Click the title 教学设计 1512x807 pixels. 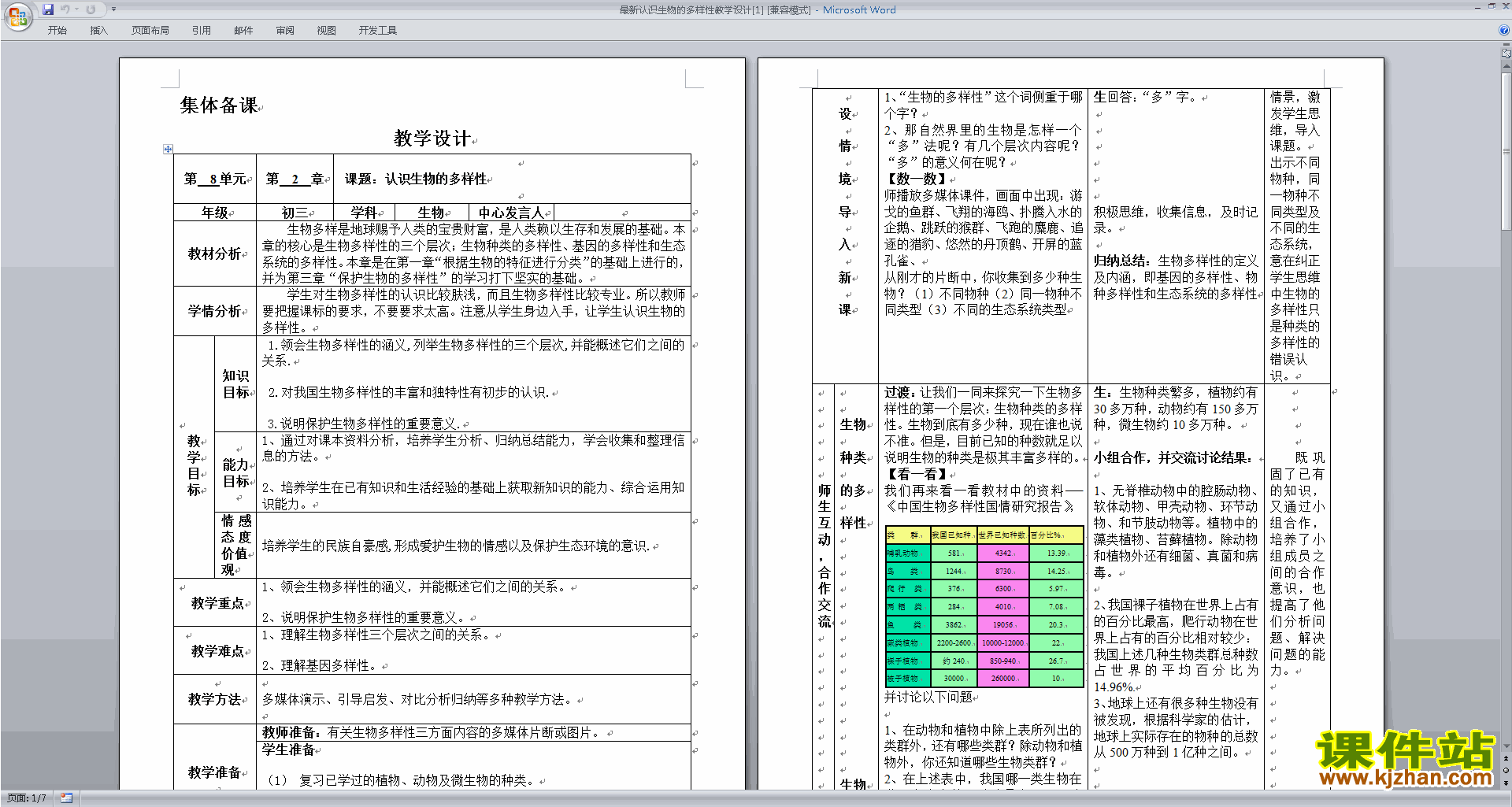point(432,139)
